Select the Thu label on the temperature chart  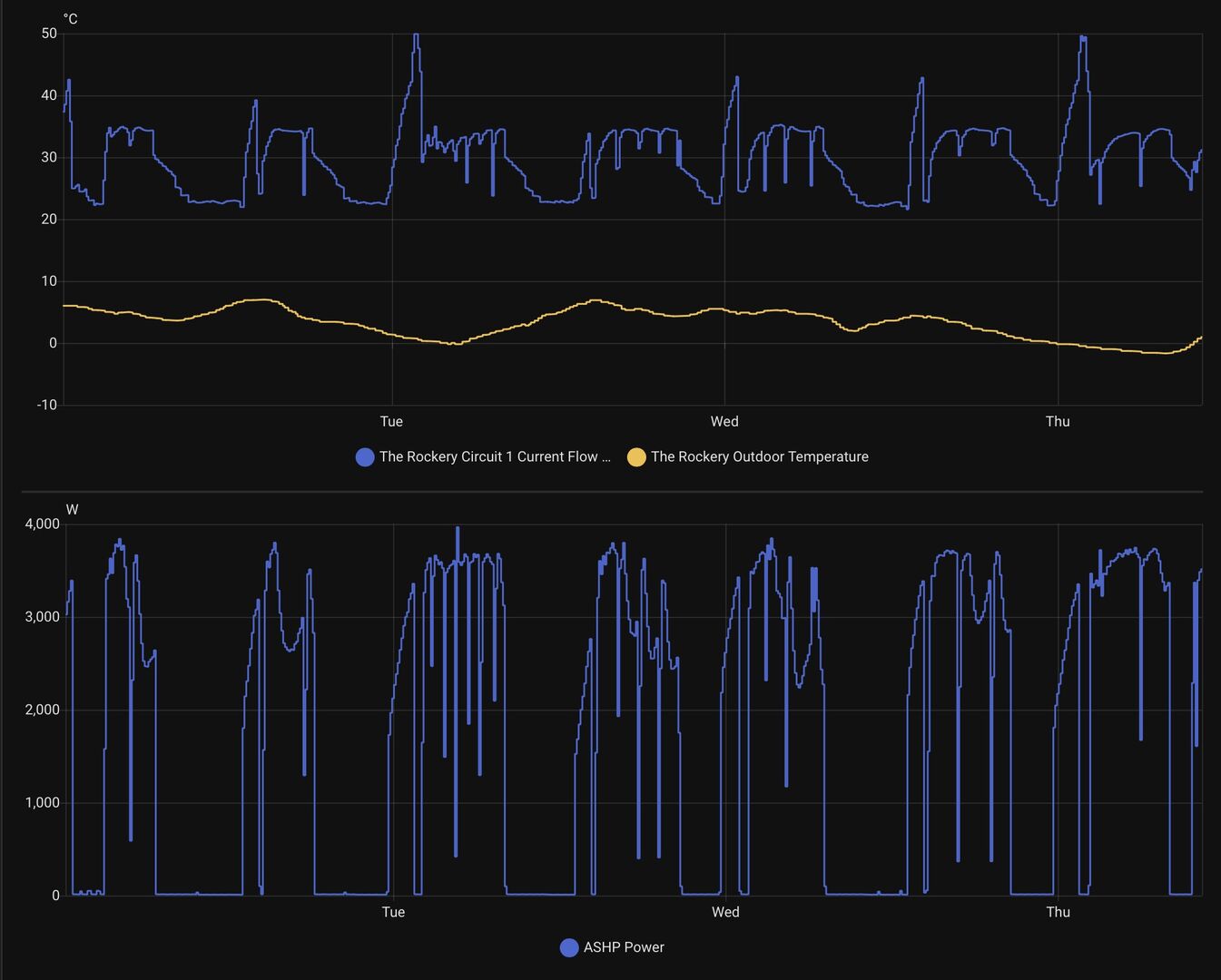pyautogui.click(x=1058, y=421)
